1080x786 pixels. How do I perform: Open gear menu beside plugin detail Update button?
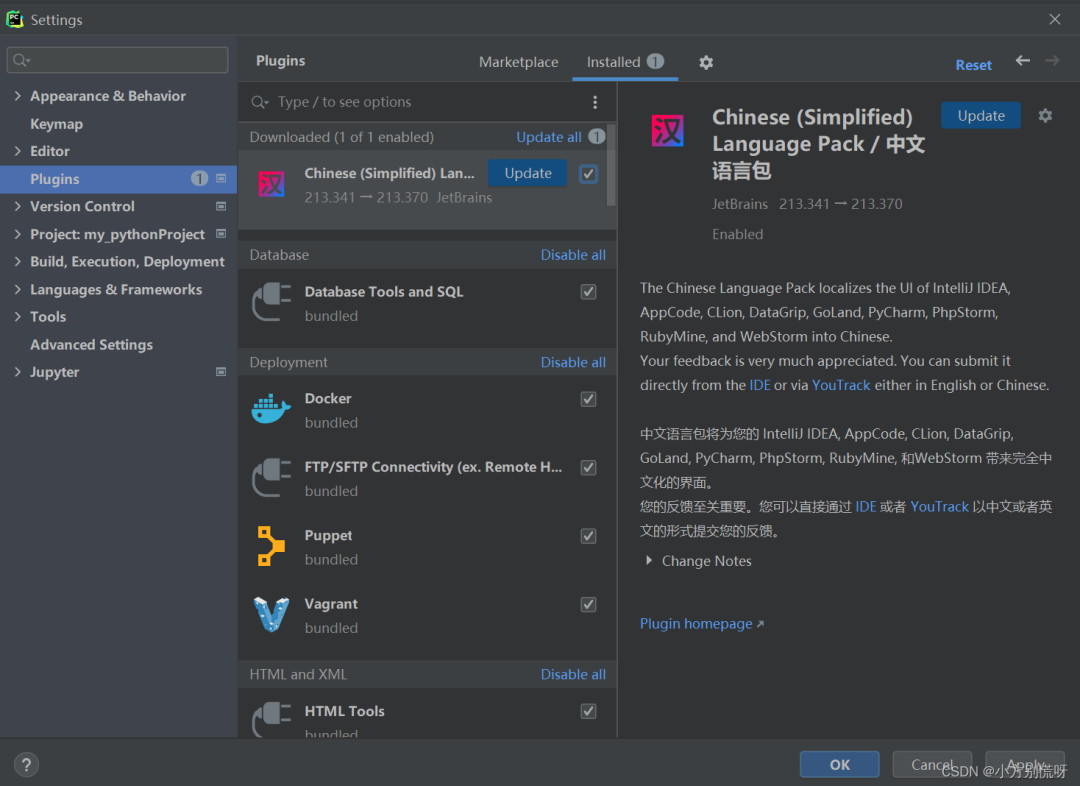pos(1045,116)
